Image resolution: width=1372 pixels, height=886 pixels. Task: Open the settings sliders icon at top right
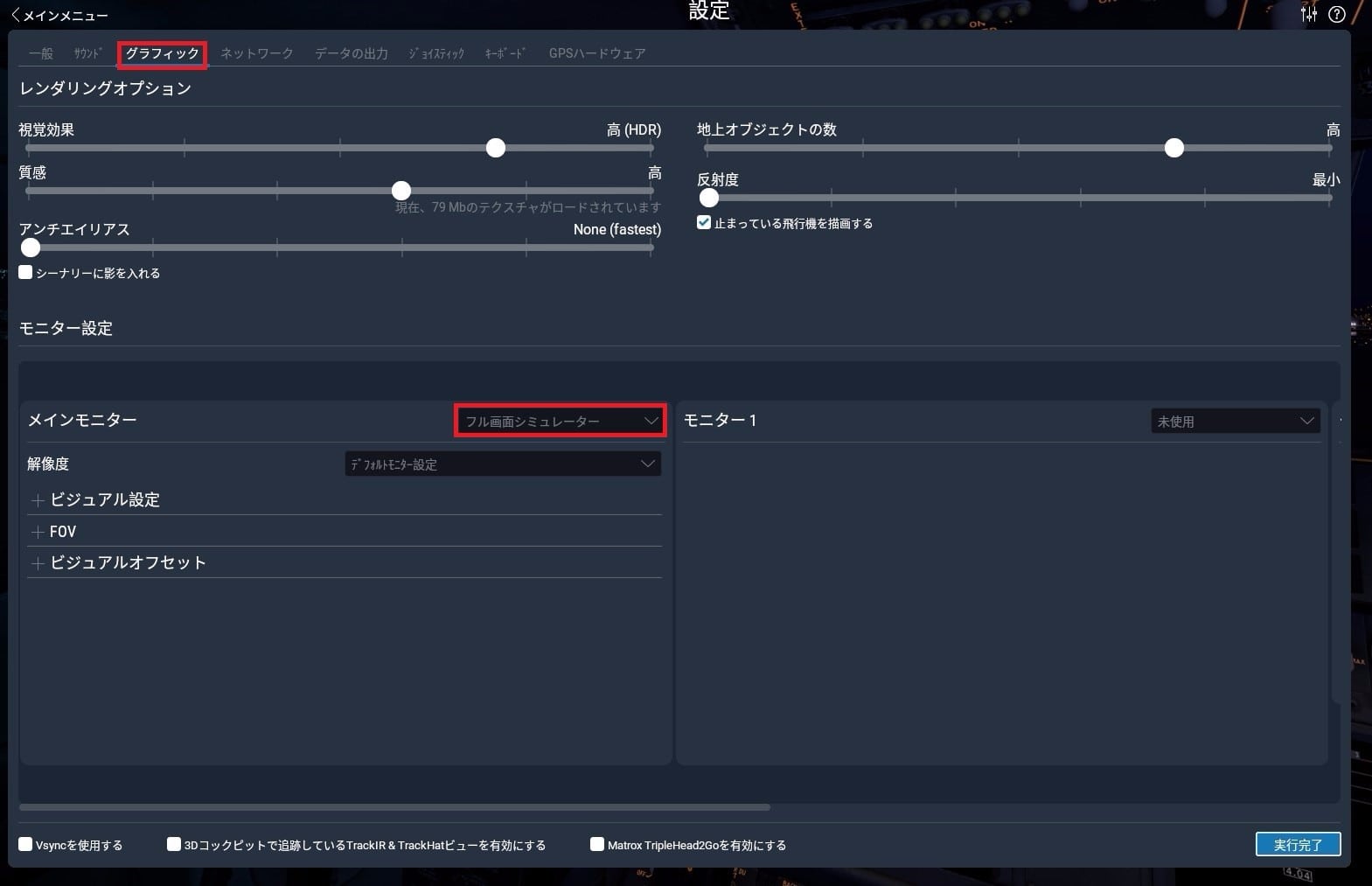[1309, 14]
